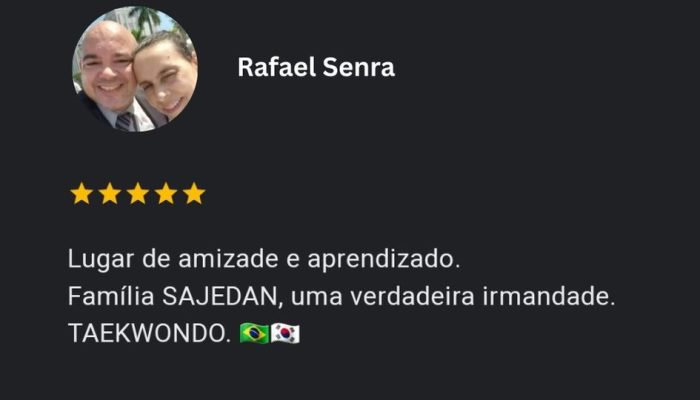Select the third middle rating star
Image resolution: width=700 pixels, height=400 pixels.
pos(138,194)
